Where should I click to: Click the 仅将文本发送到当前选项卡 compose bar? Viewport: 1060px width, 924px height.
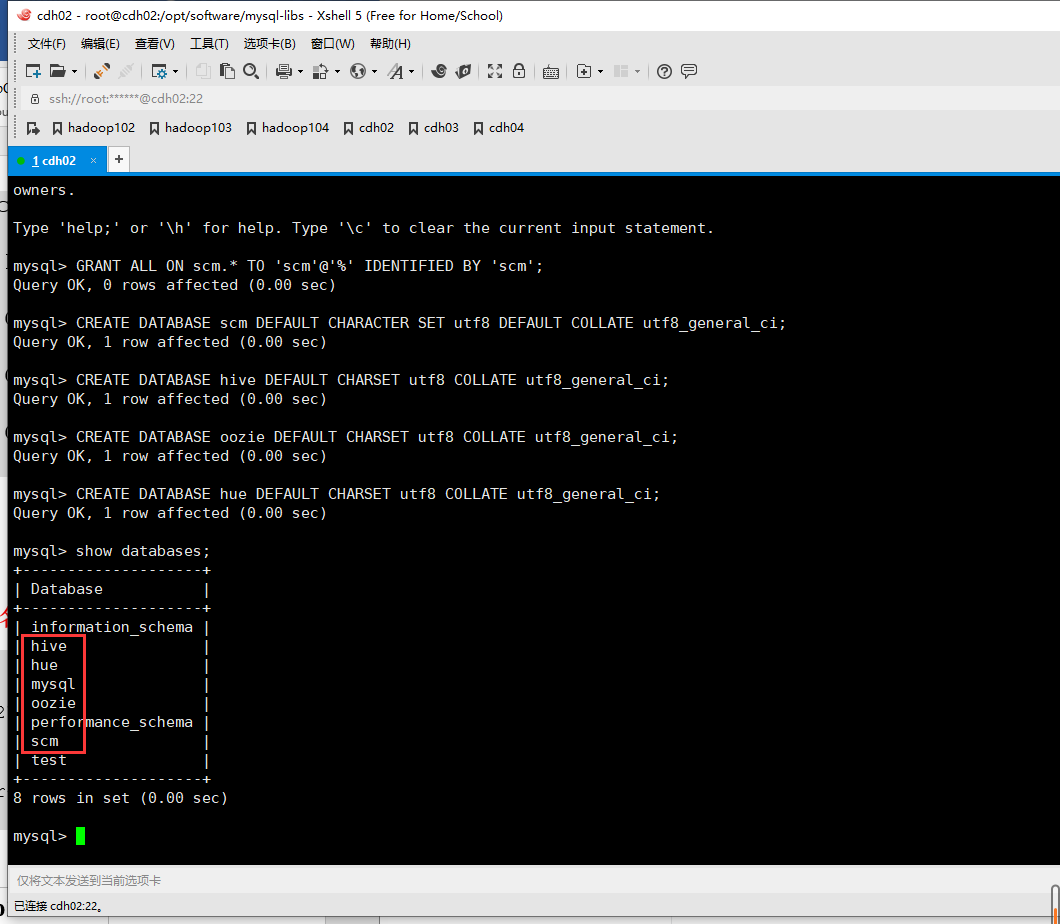(534, 881)
